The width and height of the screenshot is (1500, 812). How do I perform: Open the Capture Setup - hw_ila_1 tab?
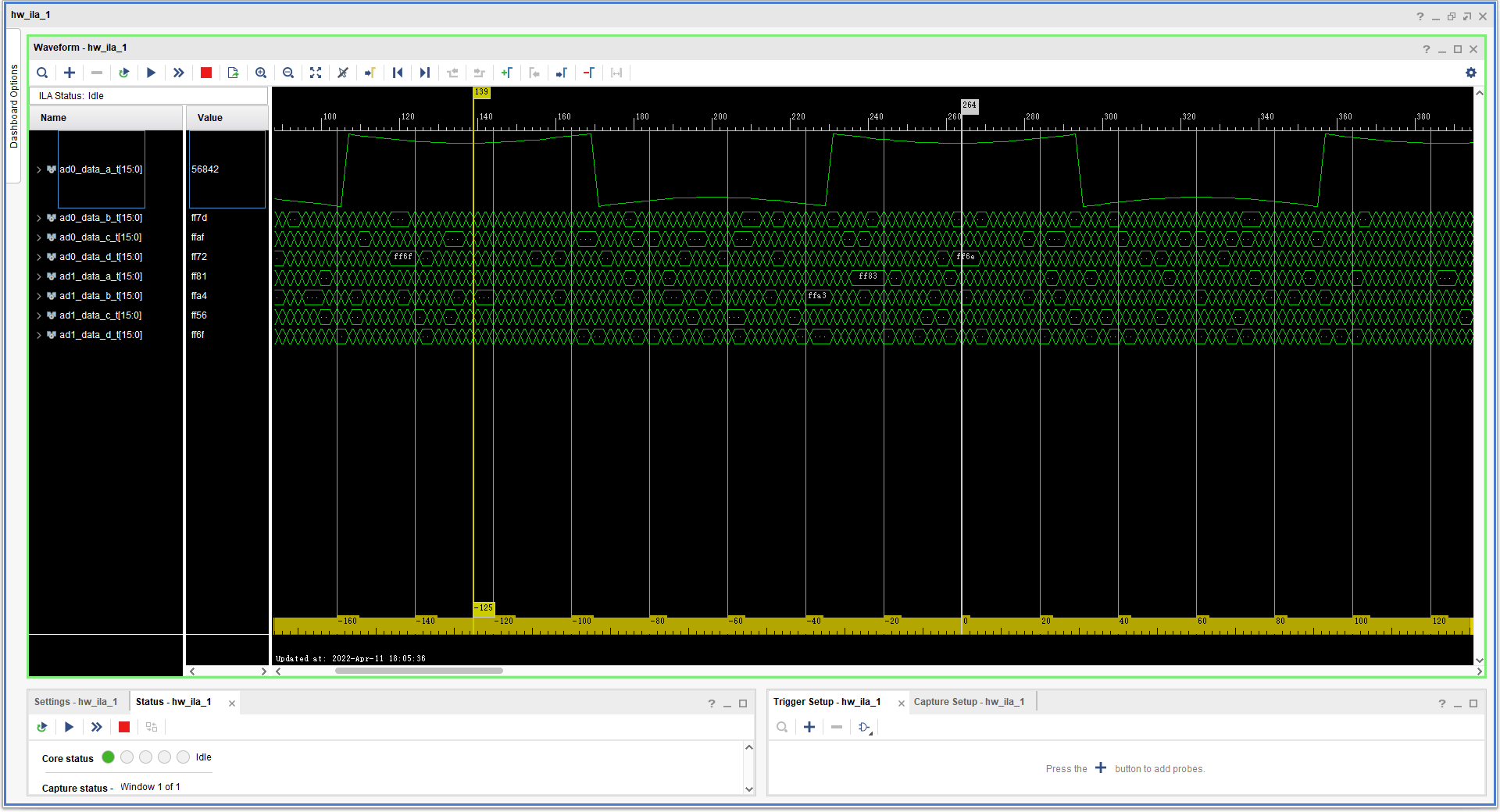click(969, 702)
